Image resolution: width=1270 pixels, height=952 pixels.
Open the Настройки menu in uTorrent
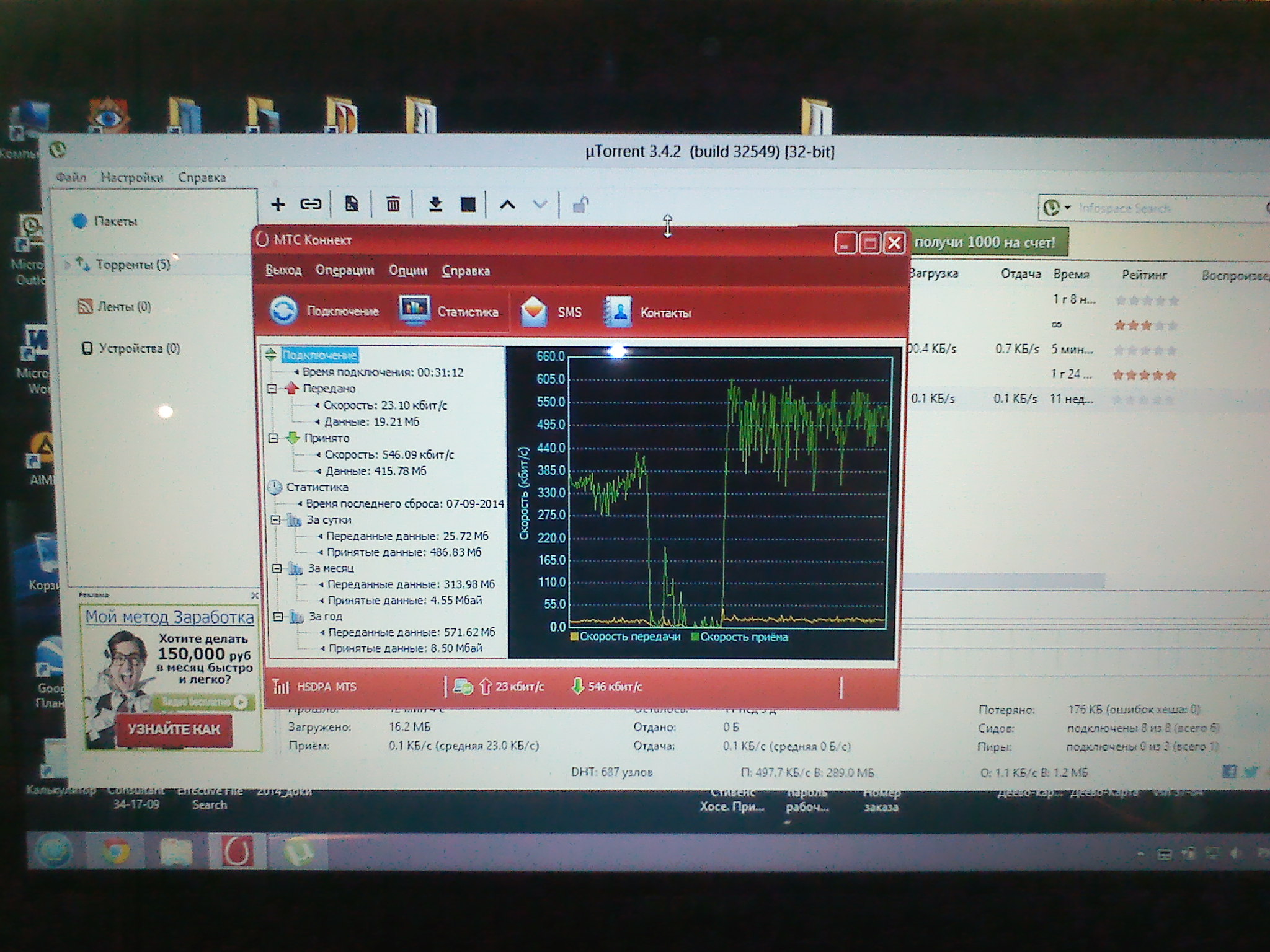click(x=132, y=177)
